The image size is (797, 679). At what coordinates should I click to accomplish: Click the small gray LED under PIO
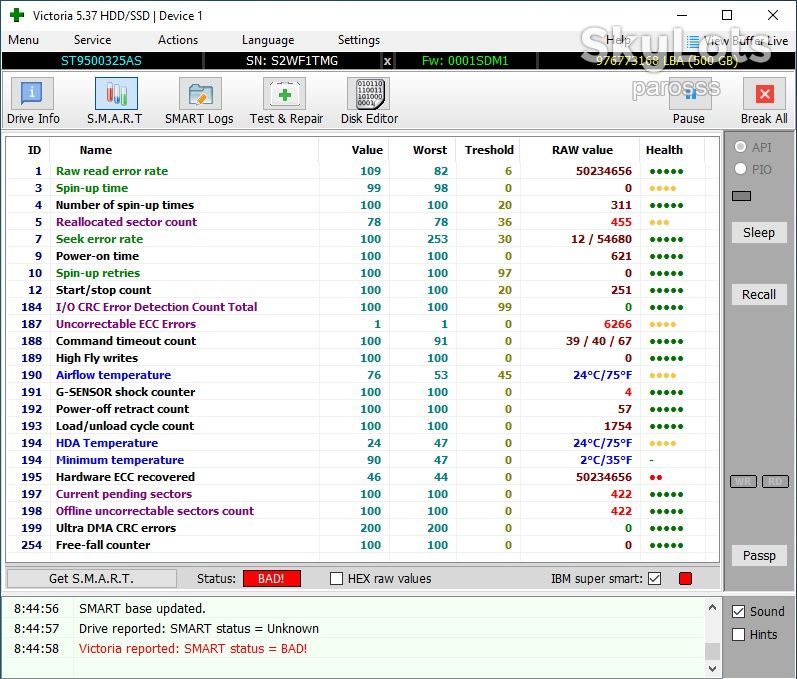tap(741, 196)
